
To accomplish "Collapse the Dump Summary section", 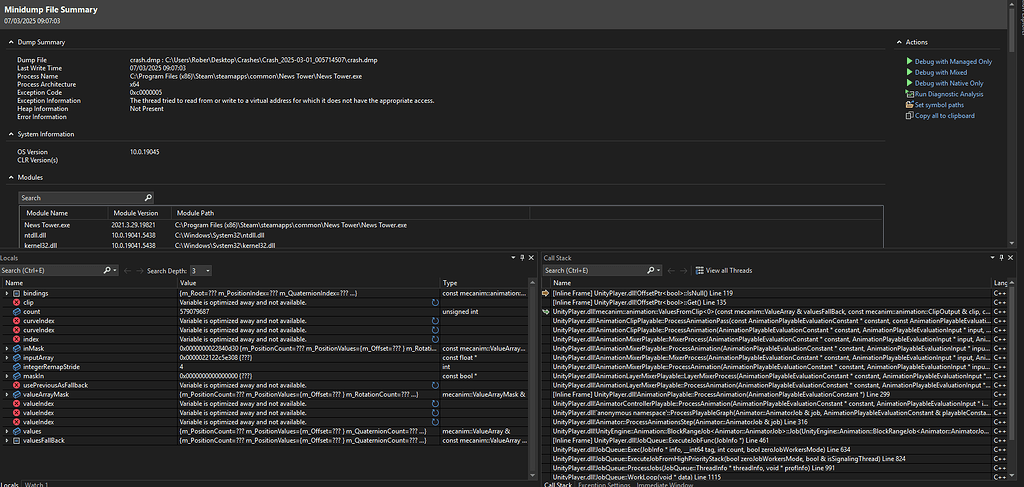I will [x=10, y=42].
